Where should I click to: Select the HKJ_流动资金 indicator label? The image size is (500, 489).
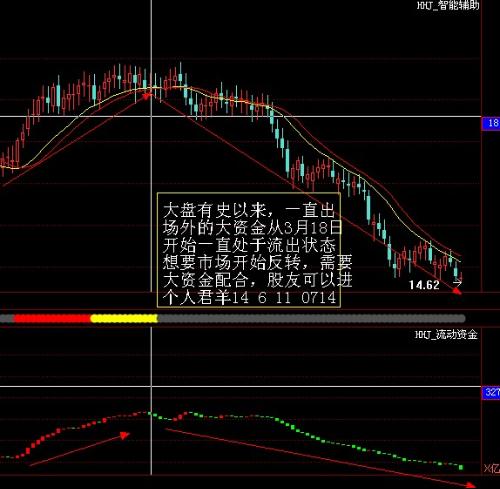tap(446, 334)
